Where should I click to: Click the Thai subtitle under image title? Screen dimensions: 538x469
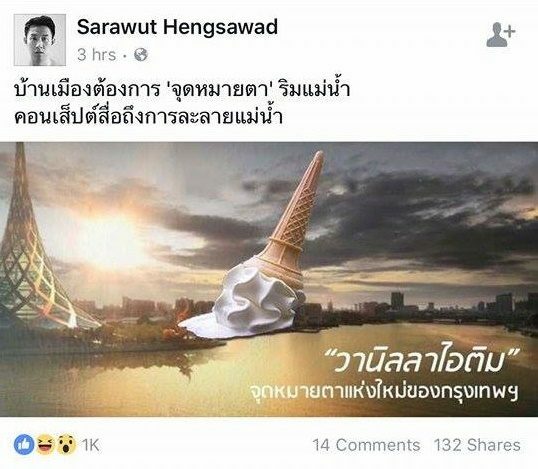(384, 391)
